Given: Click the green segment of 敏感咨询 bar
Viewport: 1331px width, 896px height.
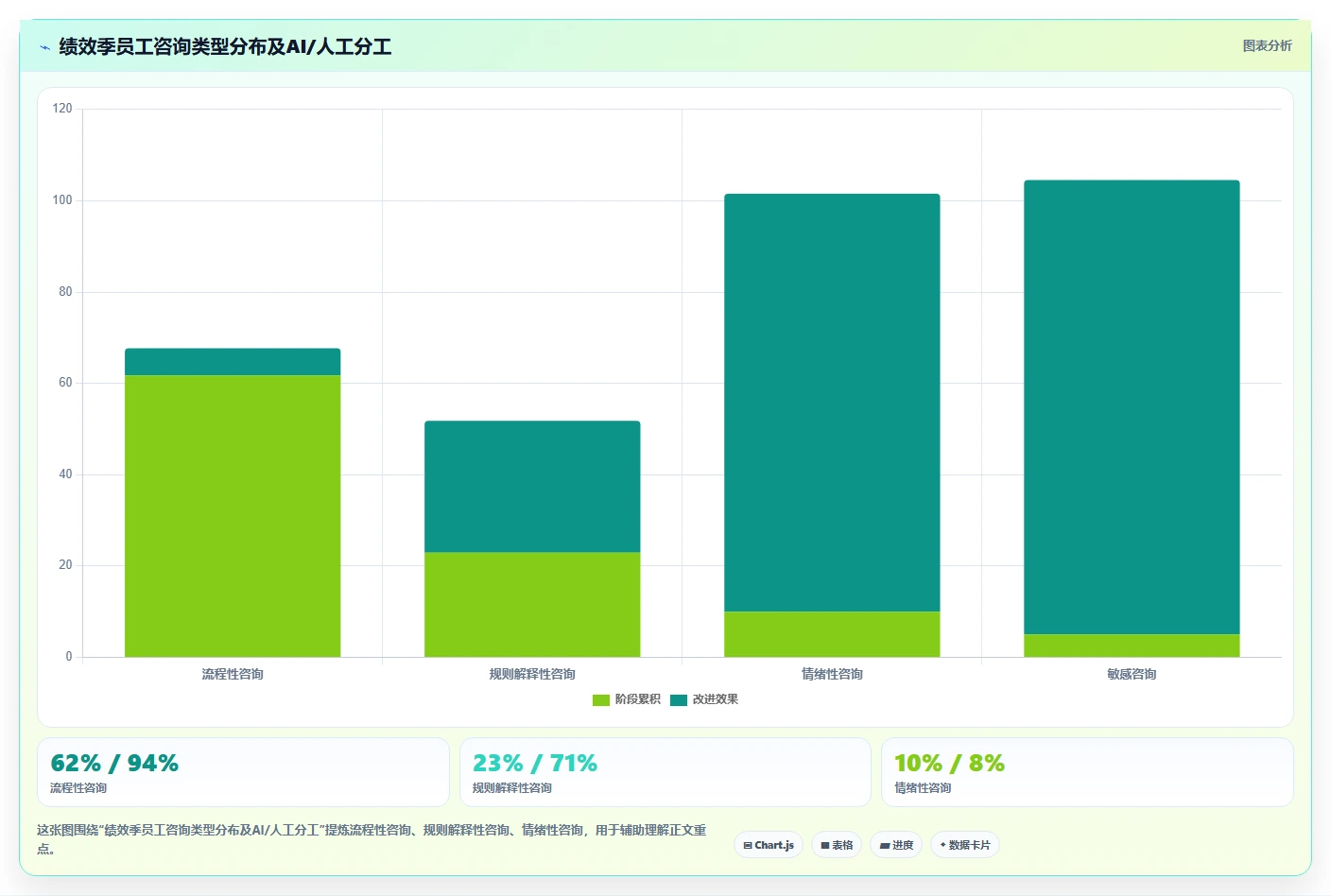Looking at the screenshot, I should pos(1132,646).
